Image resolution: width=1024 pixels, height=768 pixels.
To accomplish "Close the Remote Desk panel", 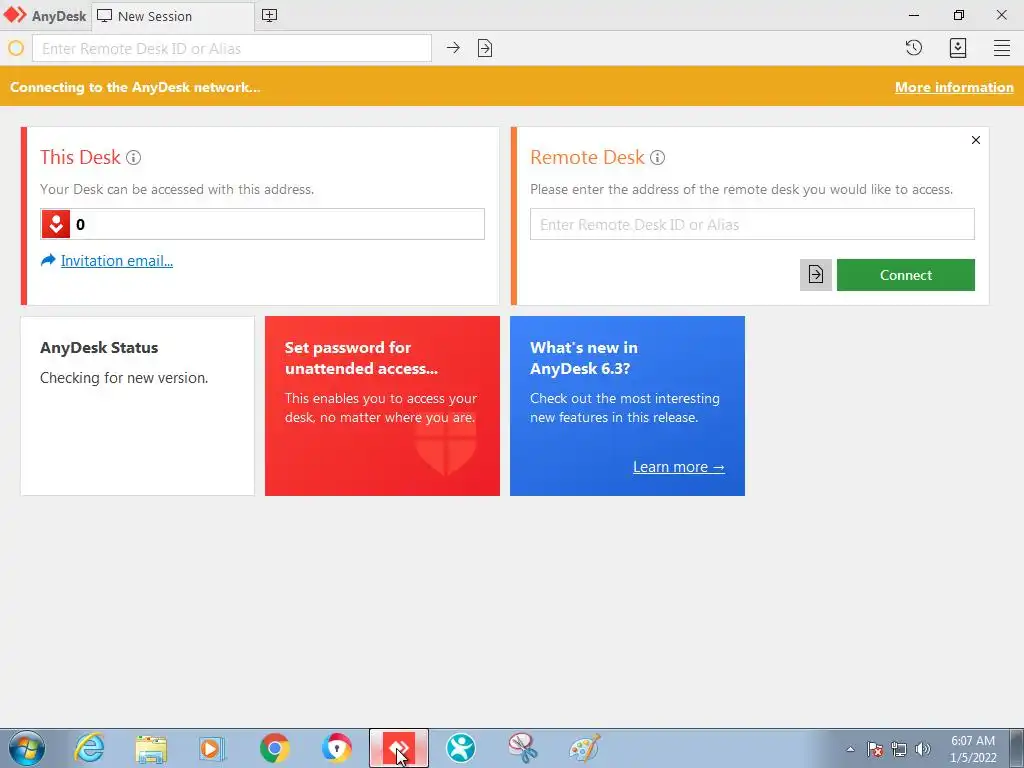I will tap(976, 140).
